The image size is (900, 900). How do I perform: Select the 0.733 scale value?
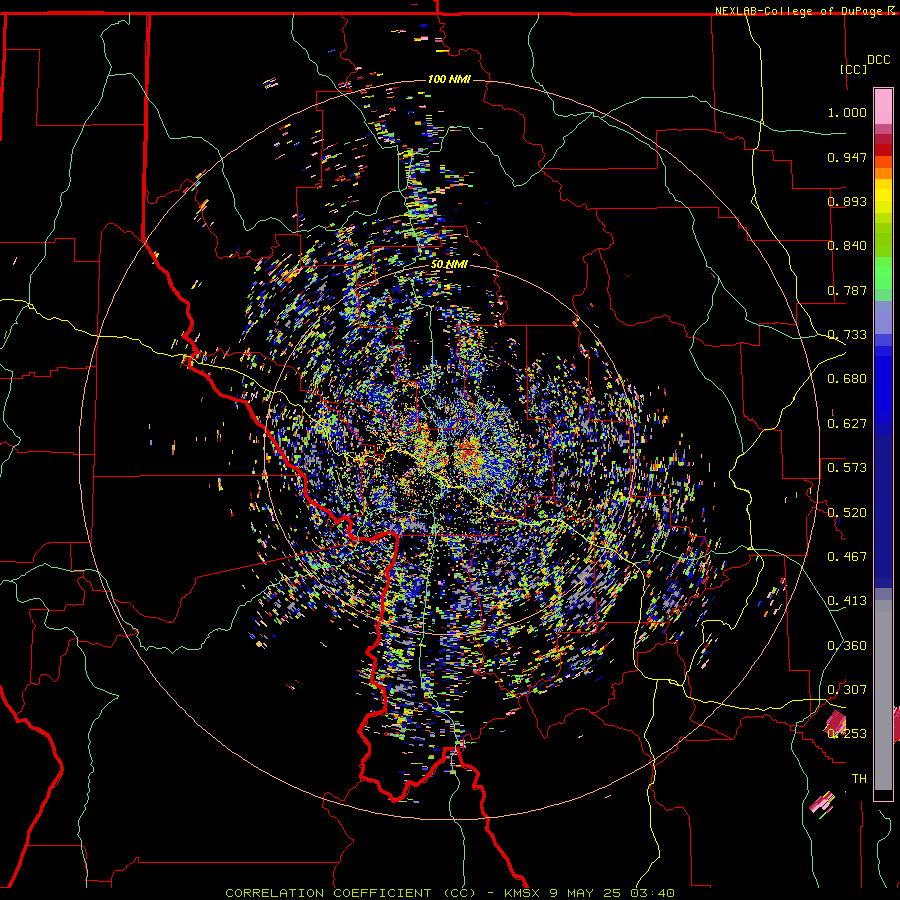click(x=847, y=335)
